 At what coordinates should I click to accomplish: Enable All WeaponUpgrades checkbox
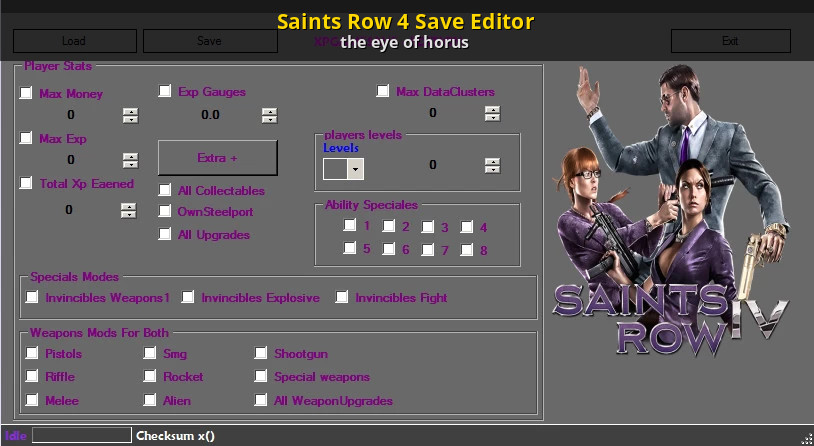point(261,401)
